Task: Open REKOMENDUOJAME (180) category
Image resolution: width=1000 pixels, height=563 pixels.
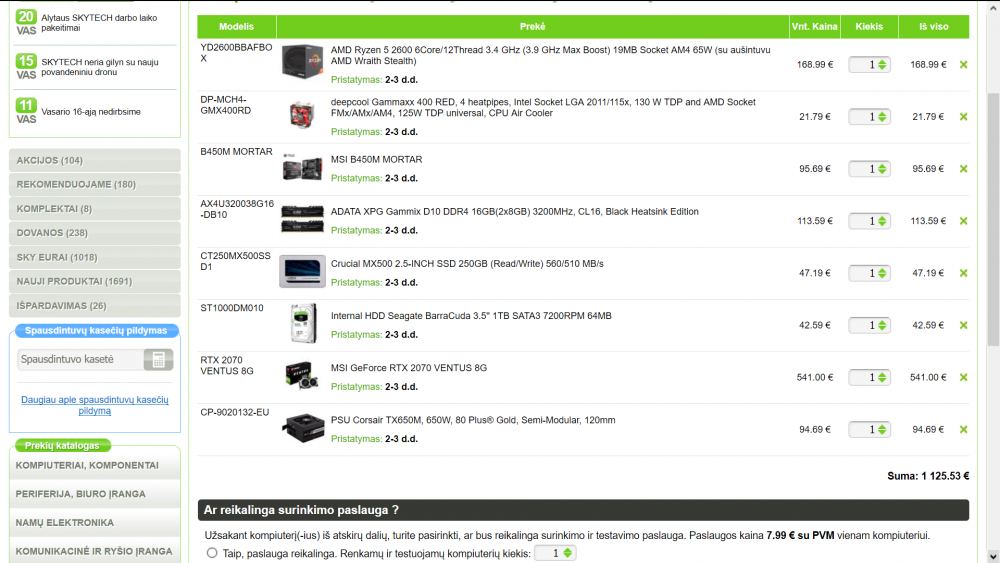Action: click(x=94, y=184)
